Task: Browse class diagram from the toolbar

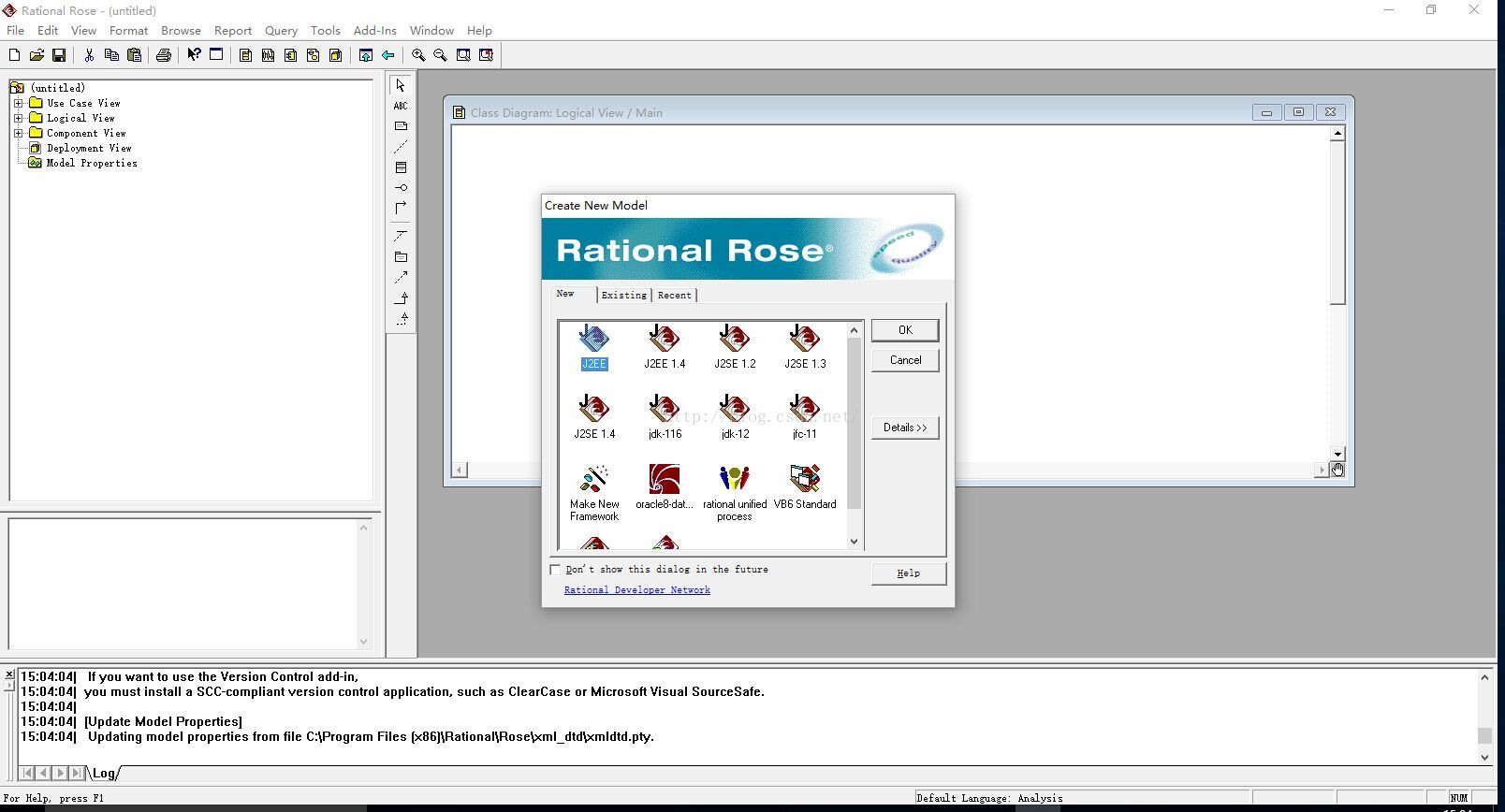Action: (246, 55)
